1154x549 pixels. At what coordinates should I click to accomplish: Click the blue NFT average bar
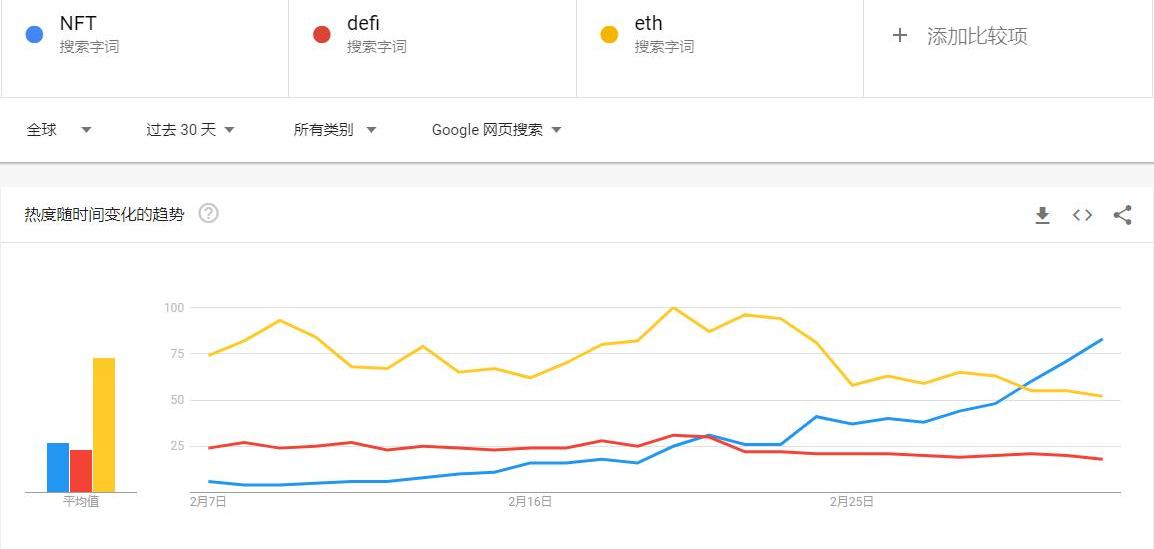[x=58, y=467]
